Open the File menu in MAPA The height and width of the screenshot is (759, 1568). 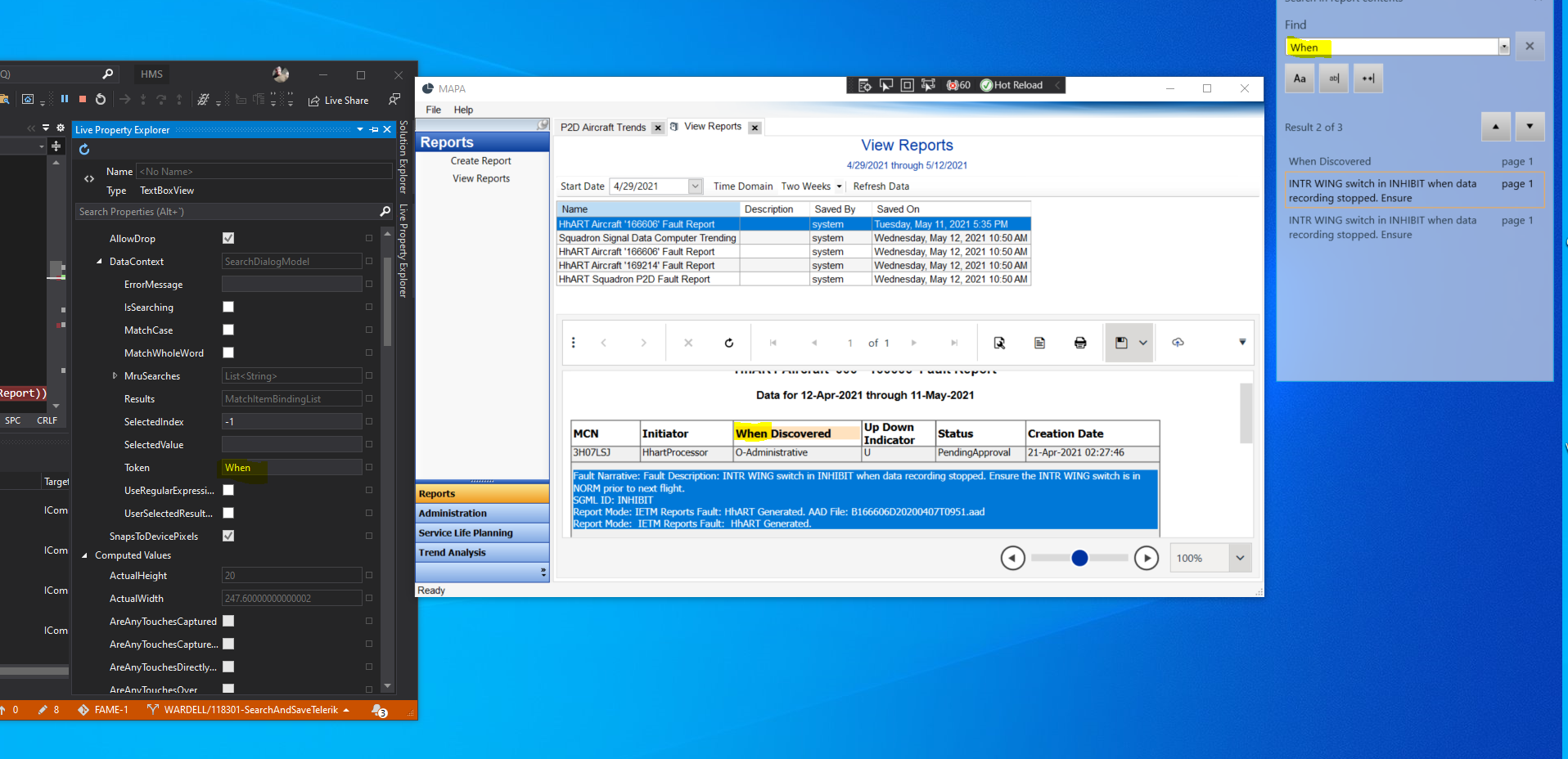click(x=433, y=110)
